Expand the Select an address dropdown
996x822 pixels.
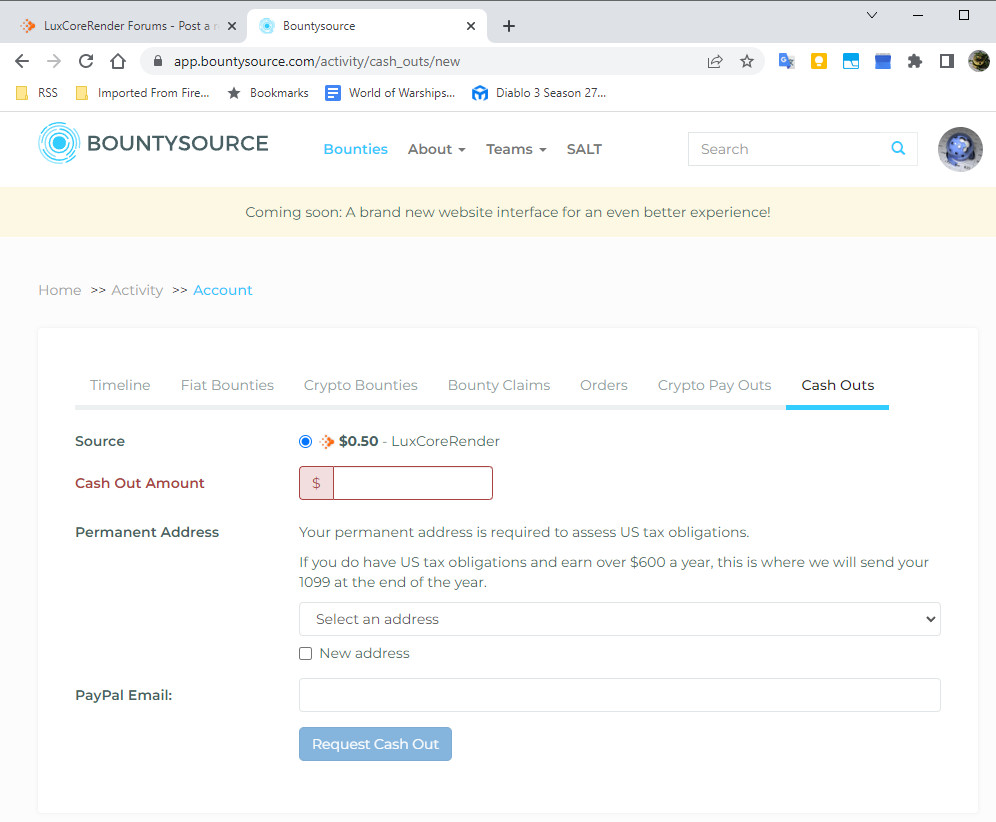(619, 619)
